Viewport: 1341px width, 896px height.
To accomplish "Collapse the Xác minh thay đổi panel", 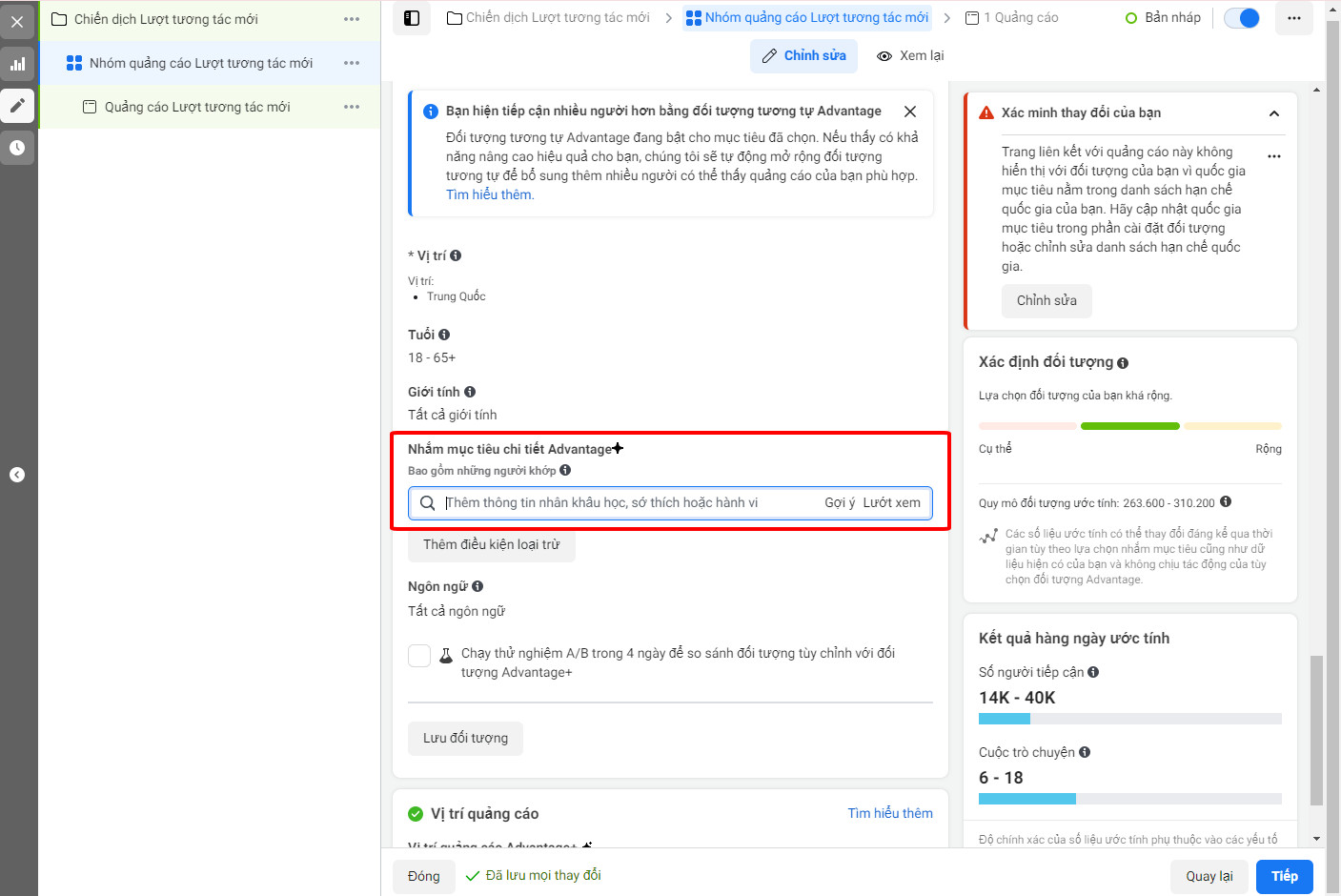I will (x=1274, y=113).
